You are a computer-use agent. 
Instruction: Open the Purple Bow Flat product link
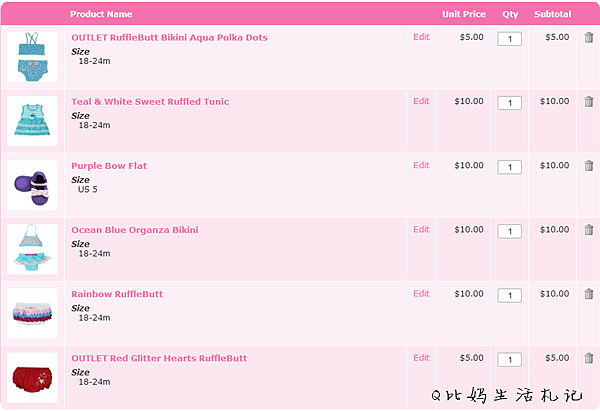click(109, 166)
